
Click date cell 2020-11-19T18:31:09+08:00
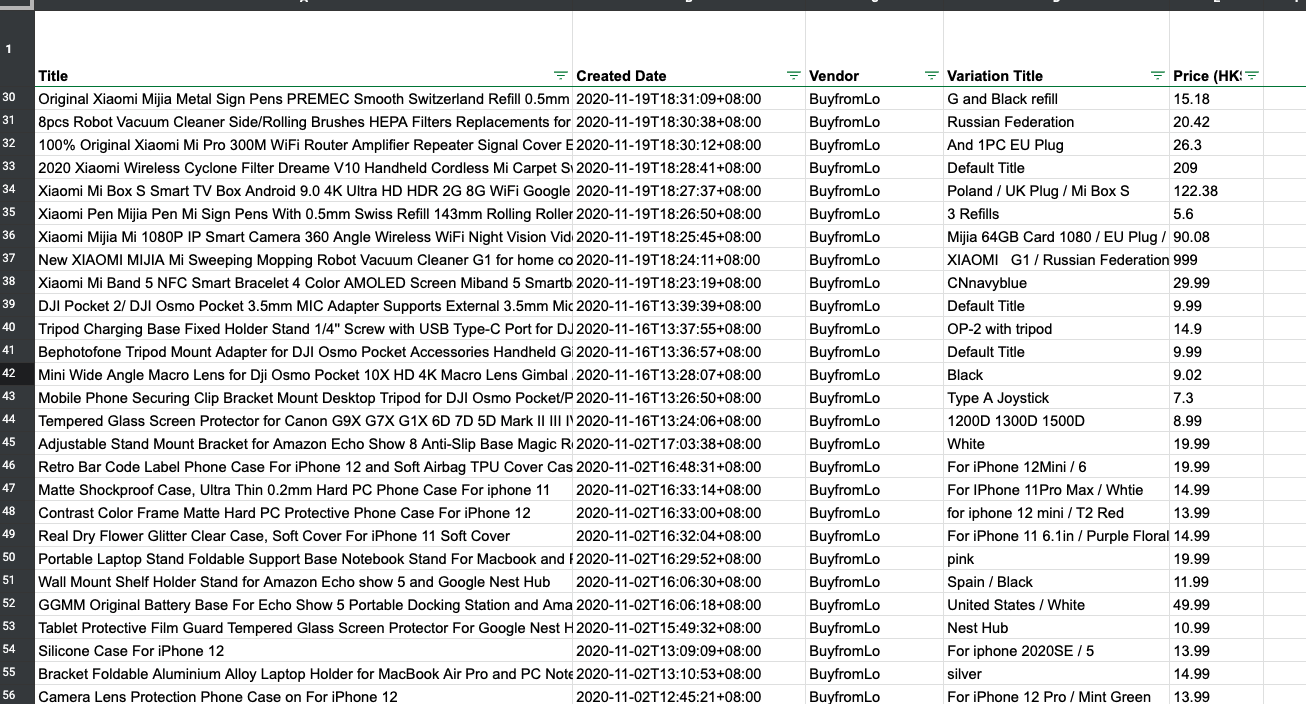coord(689,99)
